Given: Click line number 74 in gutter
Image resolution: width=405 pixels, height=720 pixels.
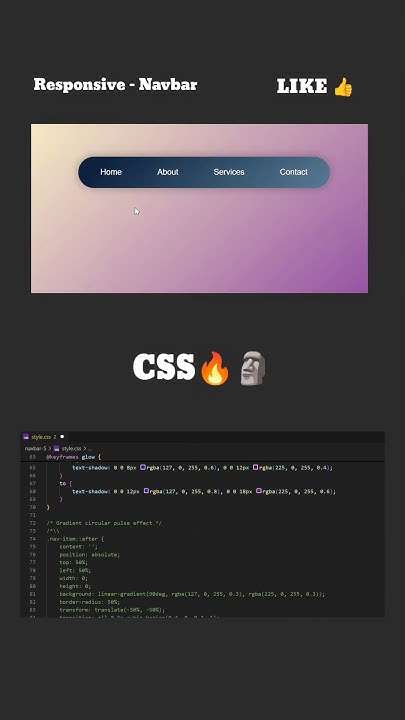Looking at the screenshot, I should [33, 539].
